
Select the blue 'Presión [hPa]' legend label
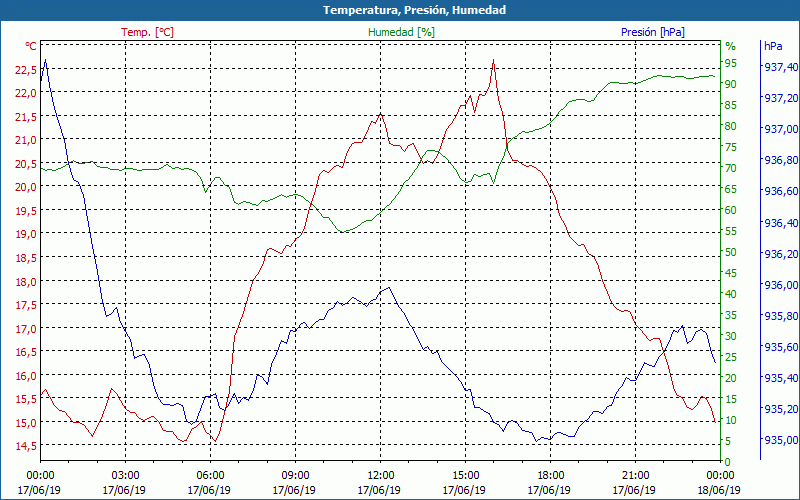coord(653,32)
